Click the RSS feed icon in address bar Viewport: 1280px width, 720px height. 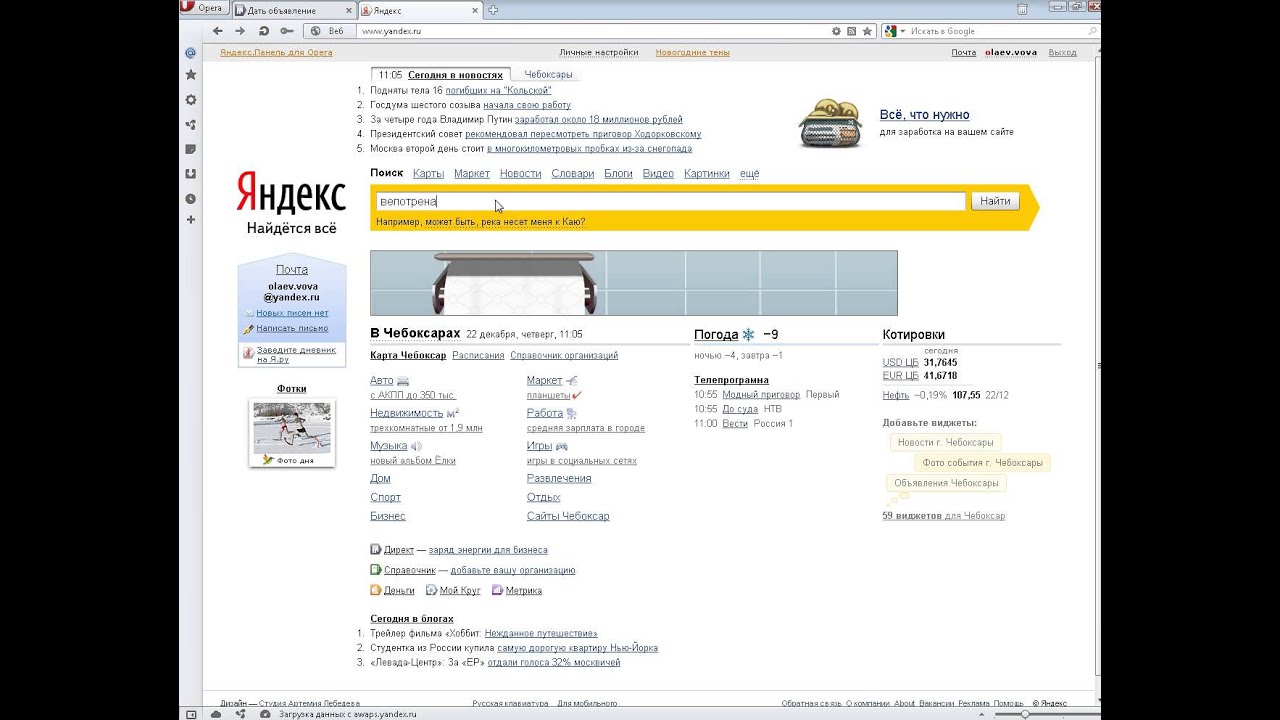pyautogui.click(x=851, y=31)
